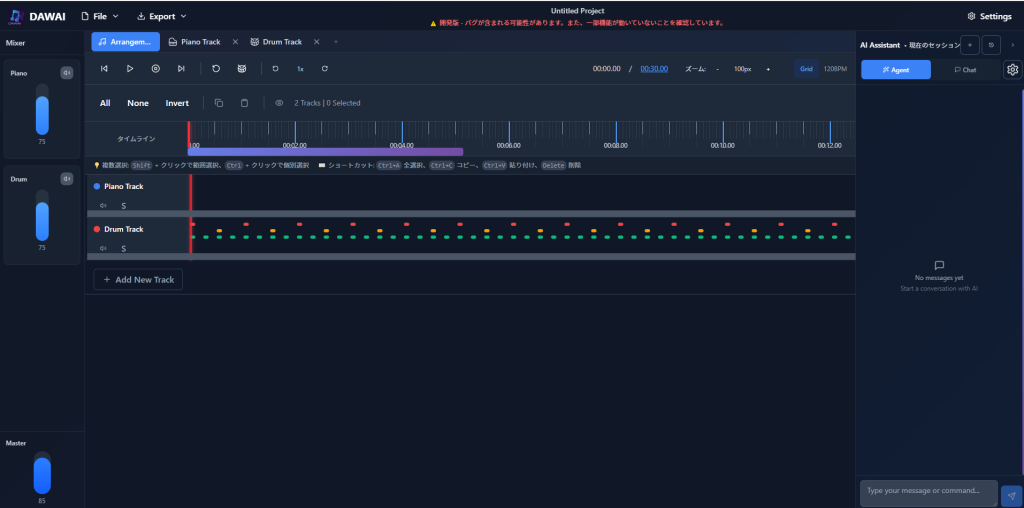The width and height of the screenshot is (1024, 508).
Task: Mute the Piano channel in Mixer
Action: coord(67,73)
